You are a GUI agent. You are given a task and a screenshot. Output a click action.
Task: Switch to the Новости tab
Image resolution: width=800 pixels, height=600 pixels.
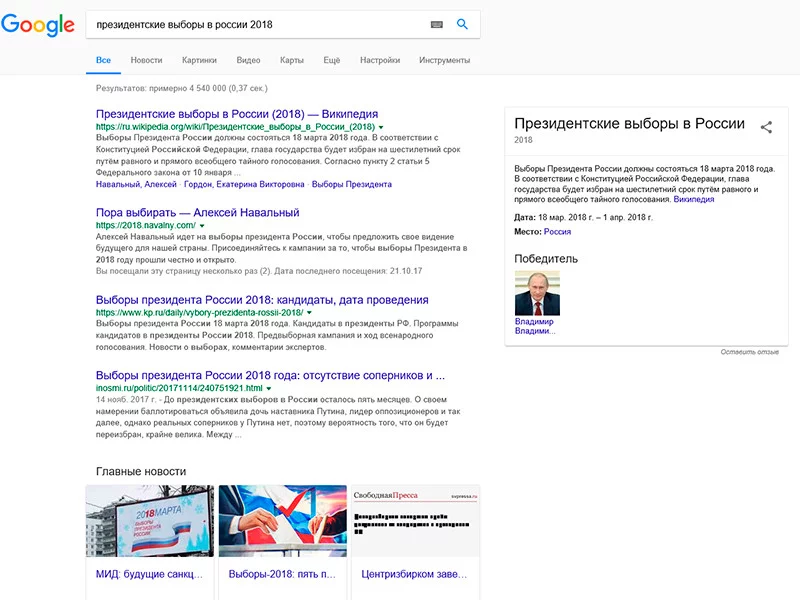coord(146,60)
